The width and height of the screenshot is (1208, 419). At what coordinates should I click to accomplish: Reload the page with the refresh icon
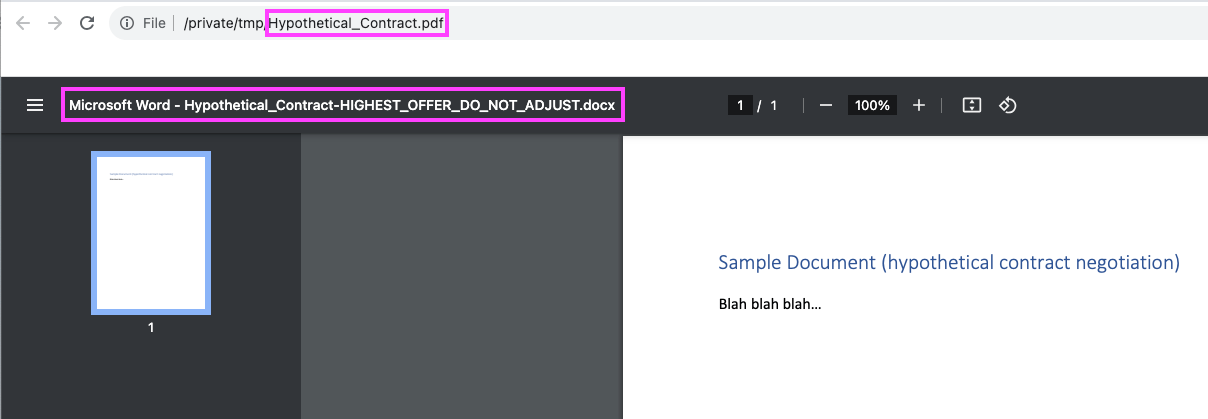click(x=87, y=23)
